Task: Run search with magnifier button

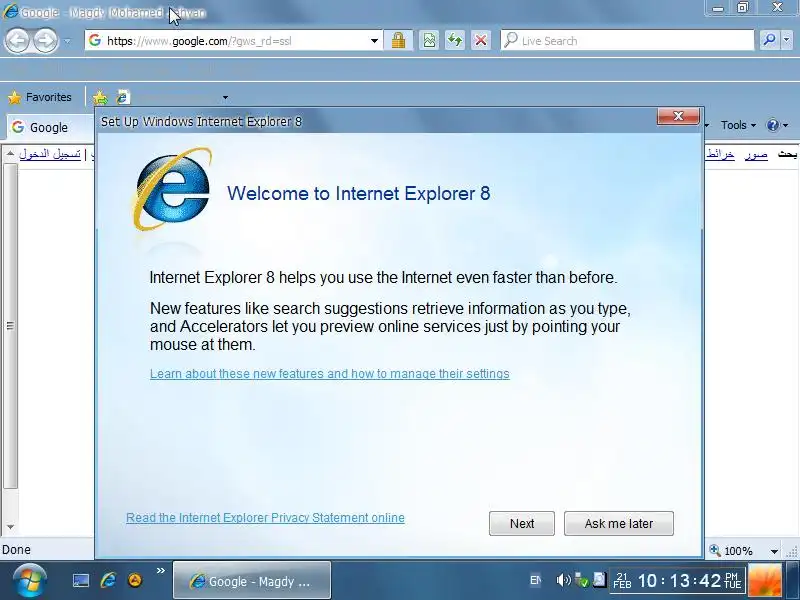Action: (x=769, y=40)
